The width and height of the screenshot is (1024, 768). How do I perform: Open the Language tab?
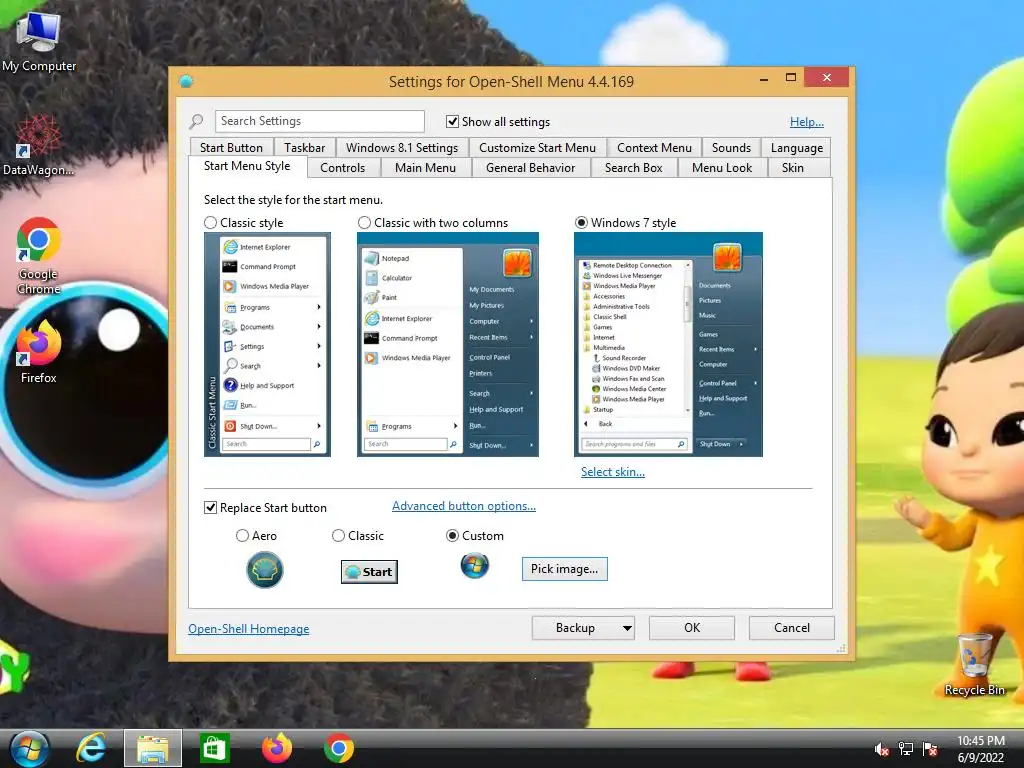797,148
